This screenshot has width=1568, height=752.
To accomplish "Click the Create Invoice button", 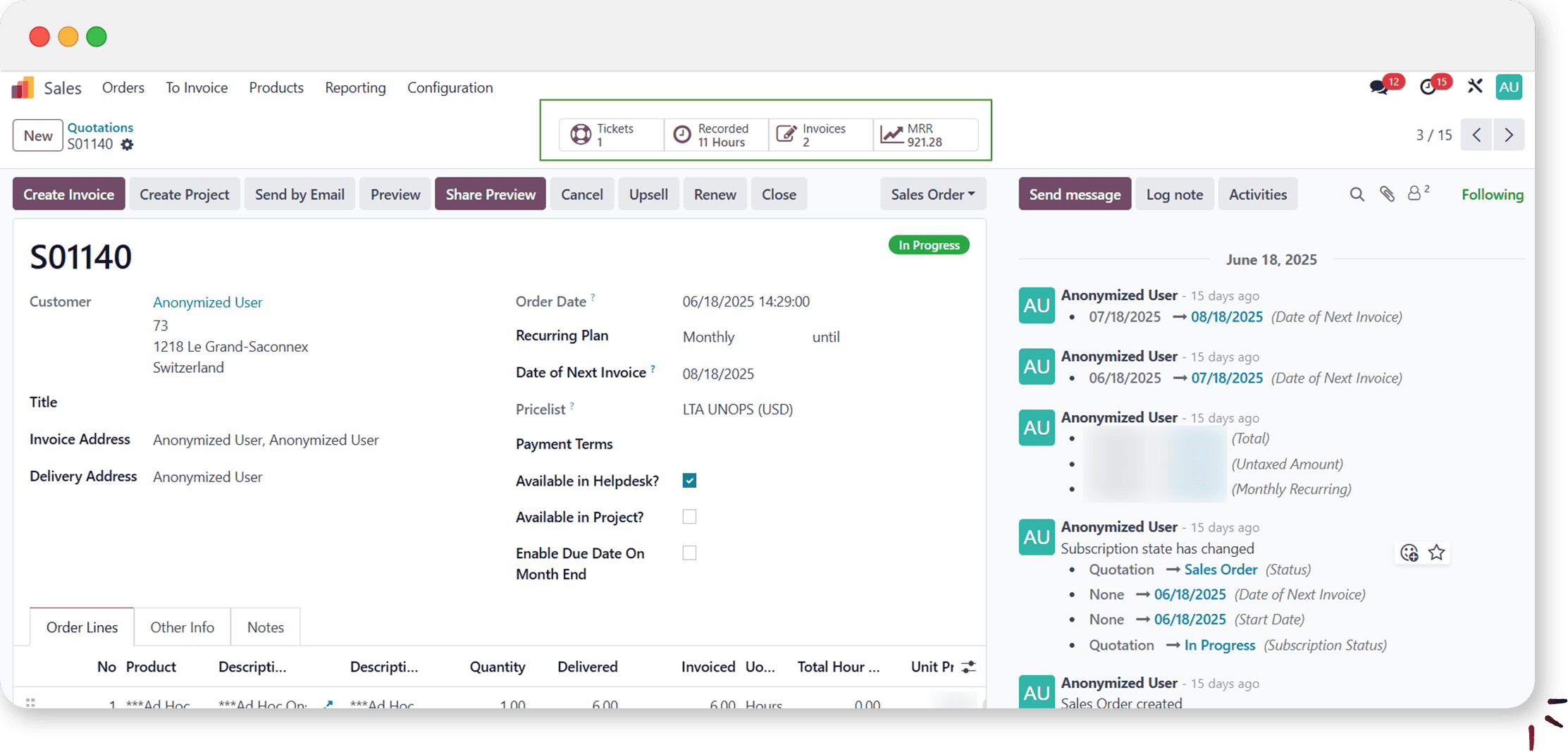I will tap(68, 195).
